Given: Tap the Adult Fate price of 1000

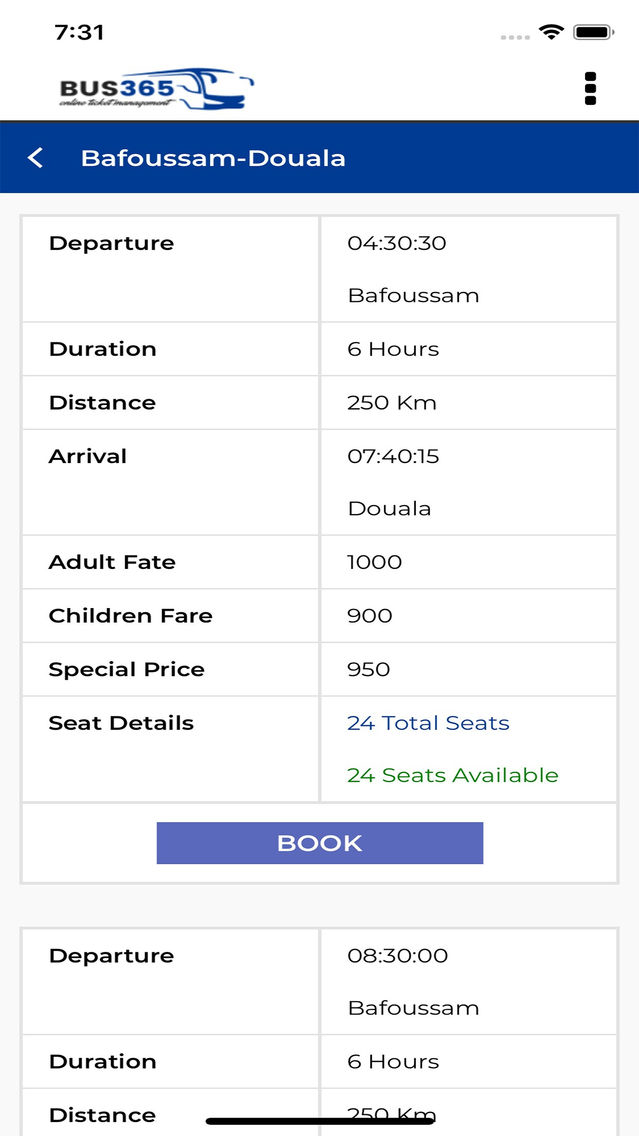Looking at the screenshot, I should 374,562.
